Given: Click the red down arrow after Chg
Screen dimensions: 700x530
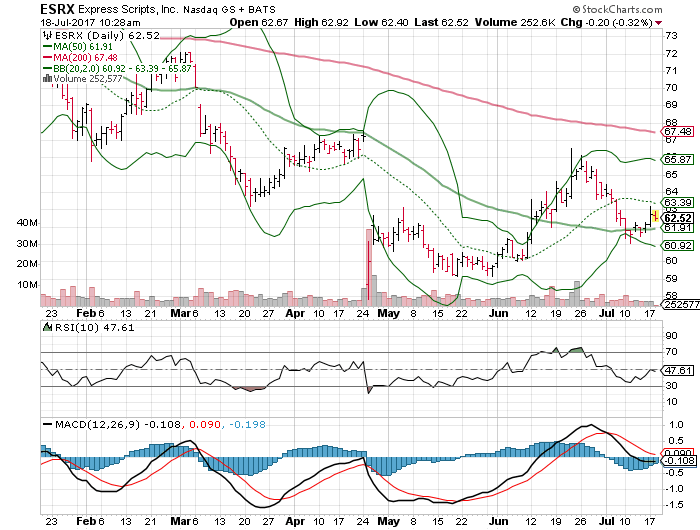Looking at the screenshot, I should 658,23.
